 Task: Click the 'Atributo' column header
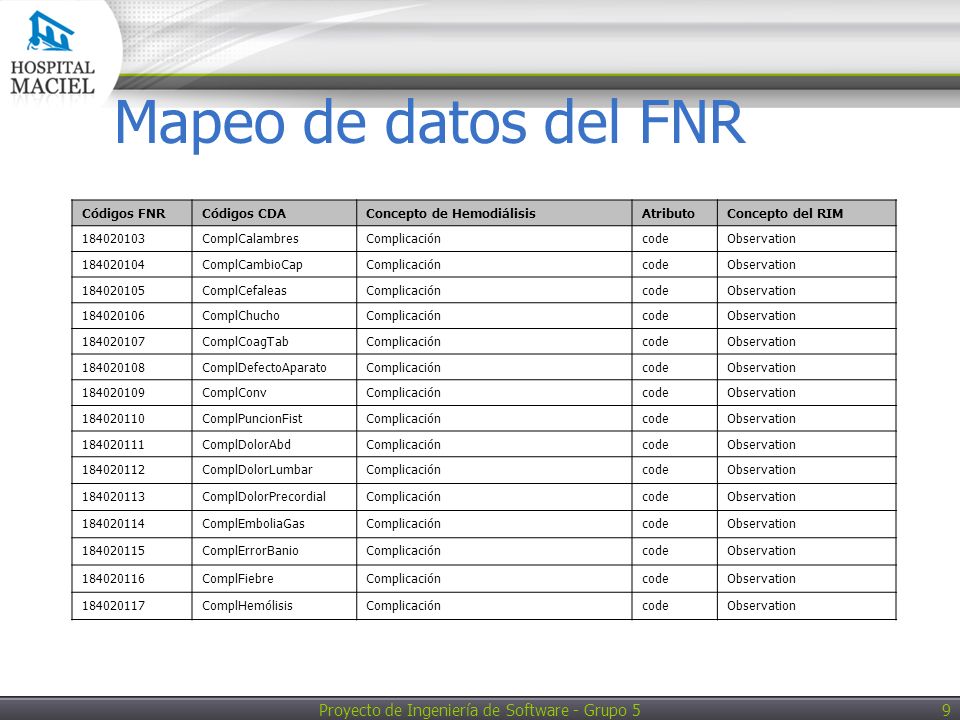tap(675, 213)
